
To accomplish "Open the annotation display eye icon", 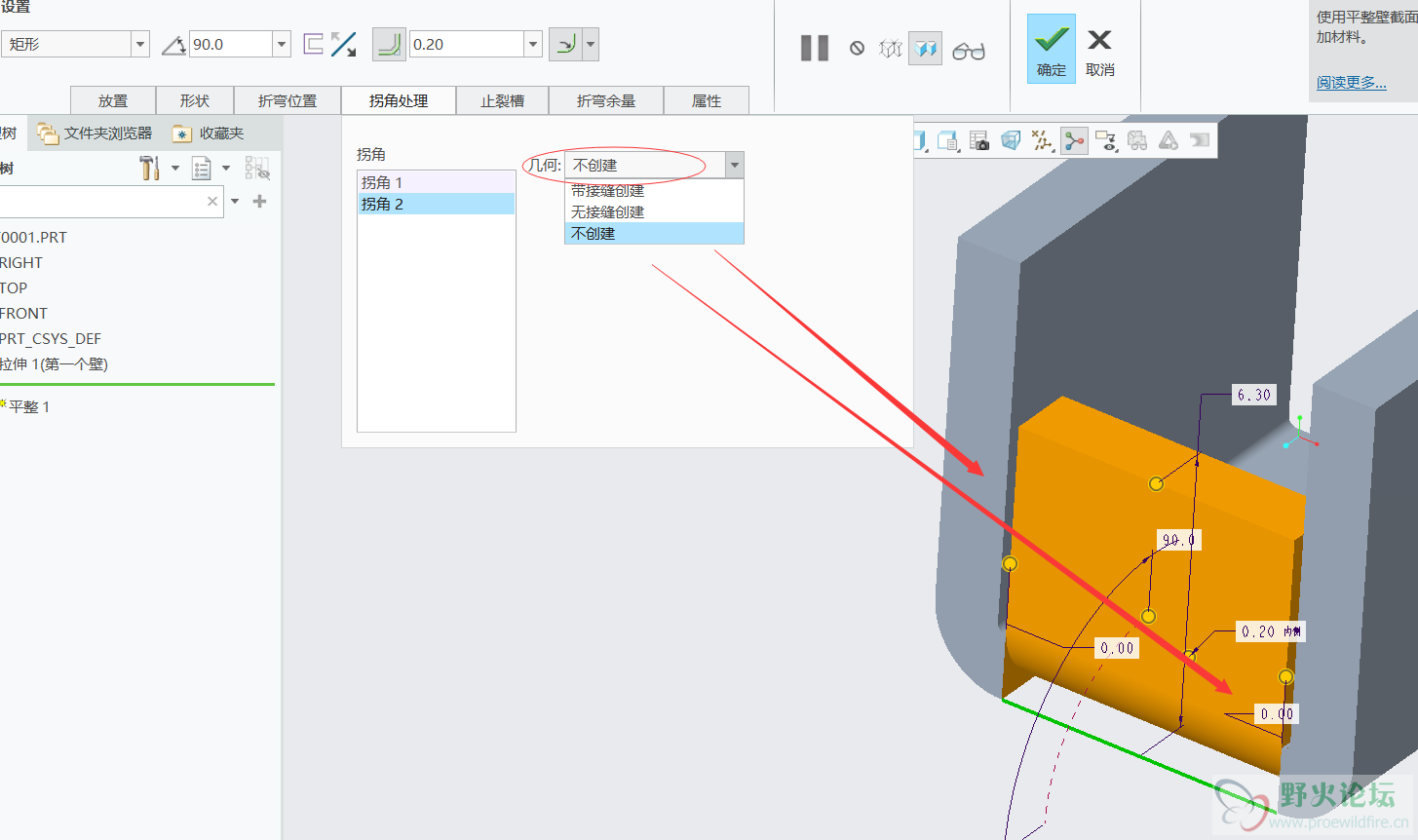I will tap(1105, 141).
